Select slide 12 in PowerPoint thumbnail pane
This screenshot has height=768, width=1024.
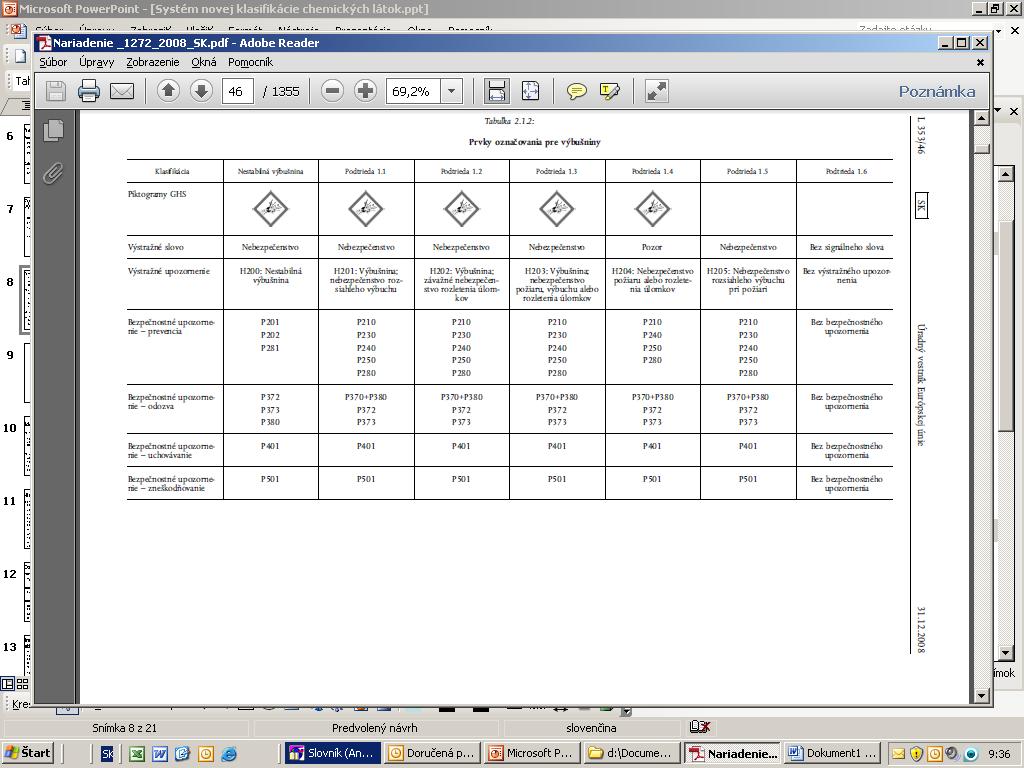(26, 591)
